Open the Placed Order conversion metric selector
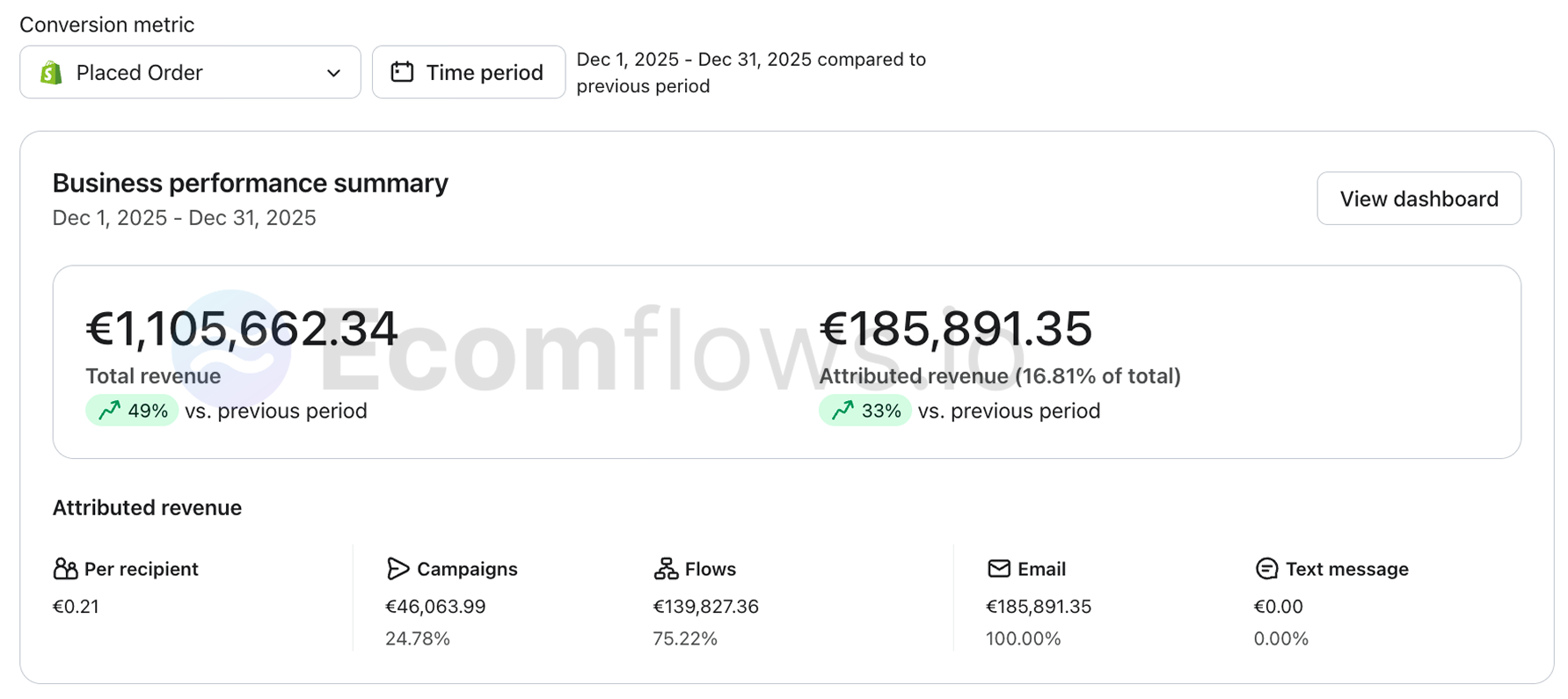This screenshot has width=1568, height=699. 190,72
